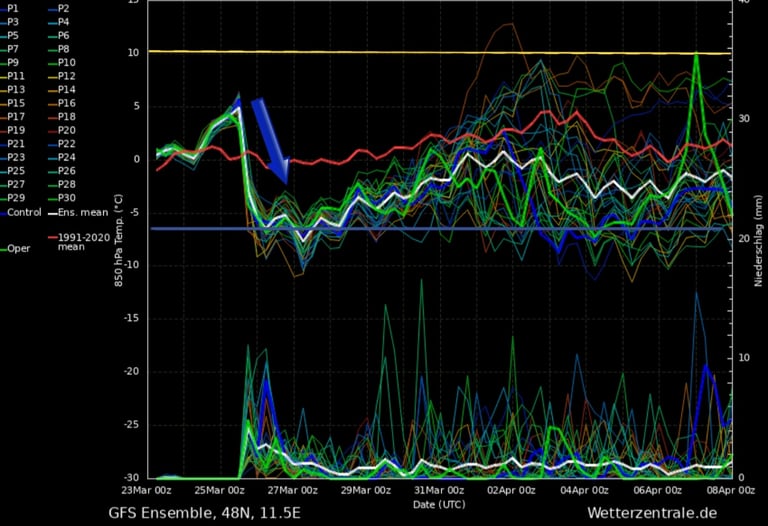Click on P22 in legend

tap(67, 144)
